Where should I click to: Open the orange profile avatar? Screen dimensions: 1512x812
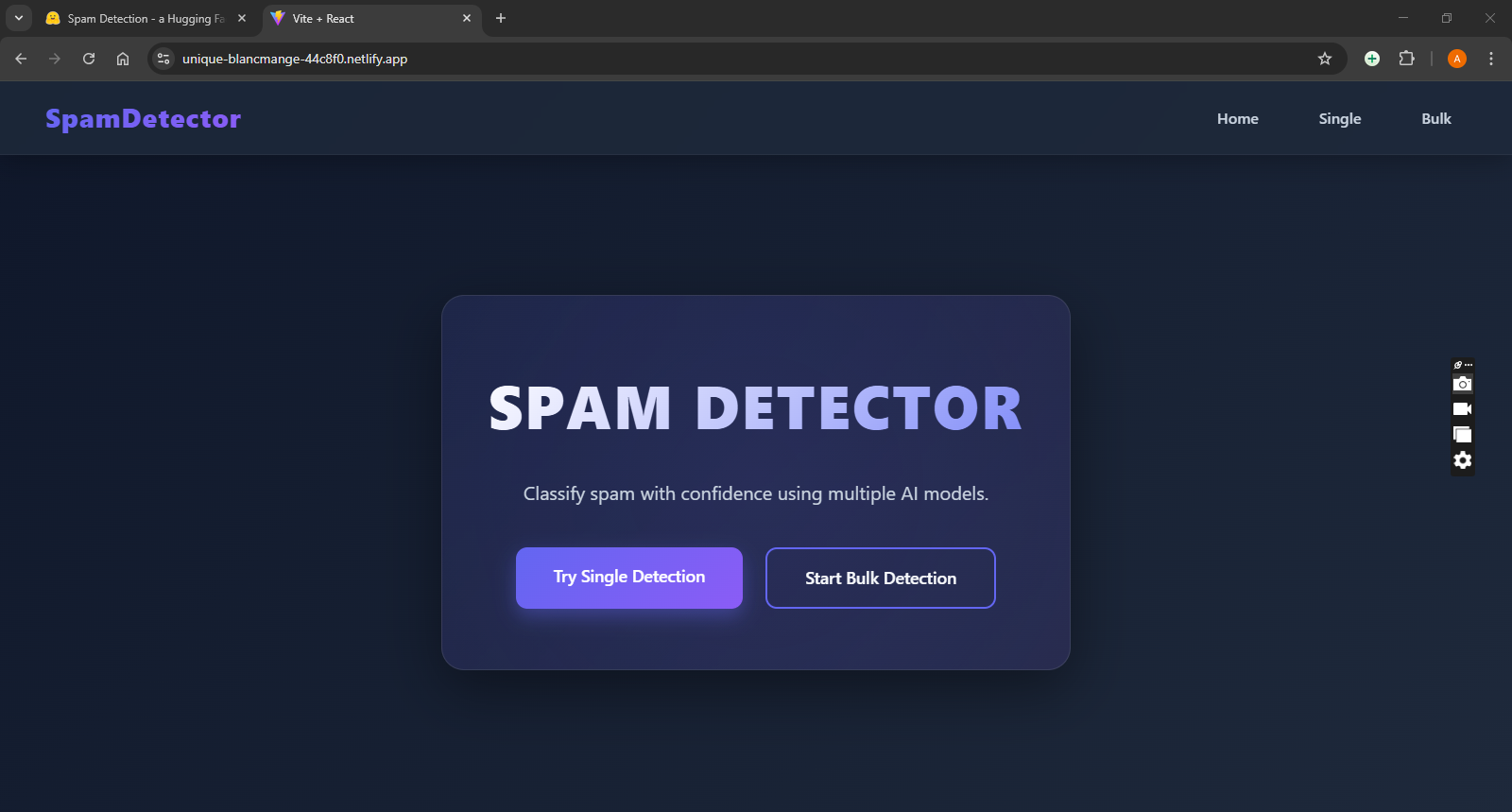pyautogui.click(x=1457, y=59)
